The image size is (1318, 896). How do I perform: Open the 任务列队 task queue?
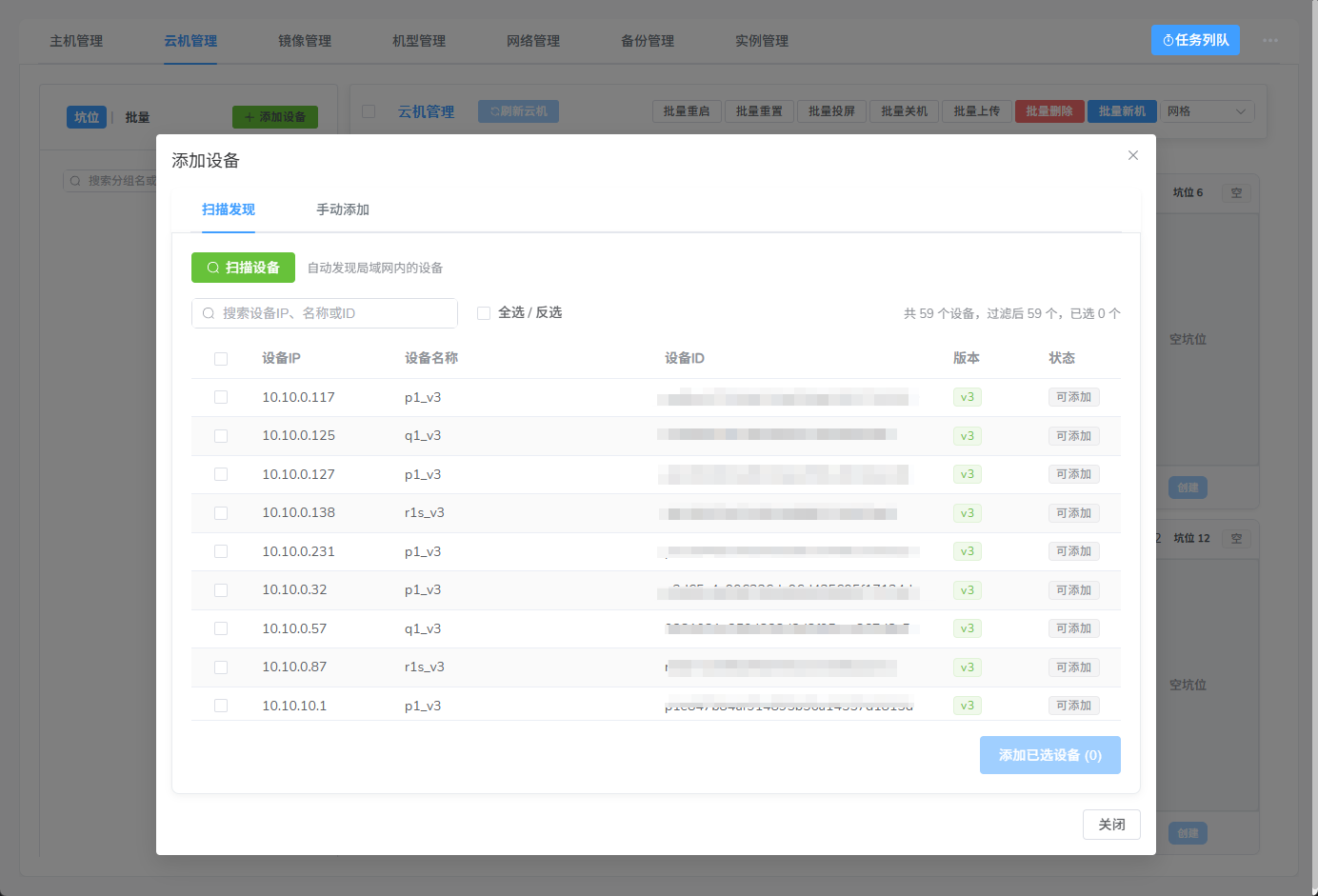click(1195, 40)
